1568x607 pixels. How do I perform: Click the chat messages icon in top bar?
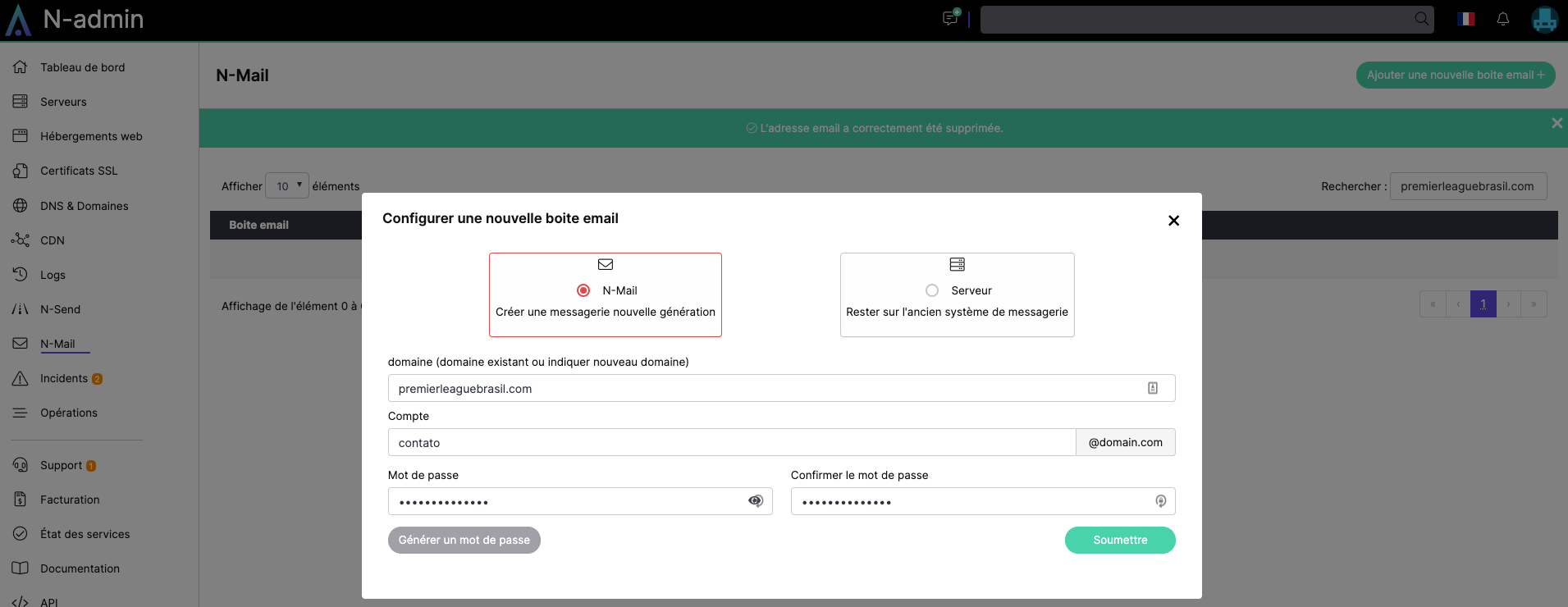tap(950, 18)
